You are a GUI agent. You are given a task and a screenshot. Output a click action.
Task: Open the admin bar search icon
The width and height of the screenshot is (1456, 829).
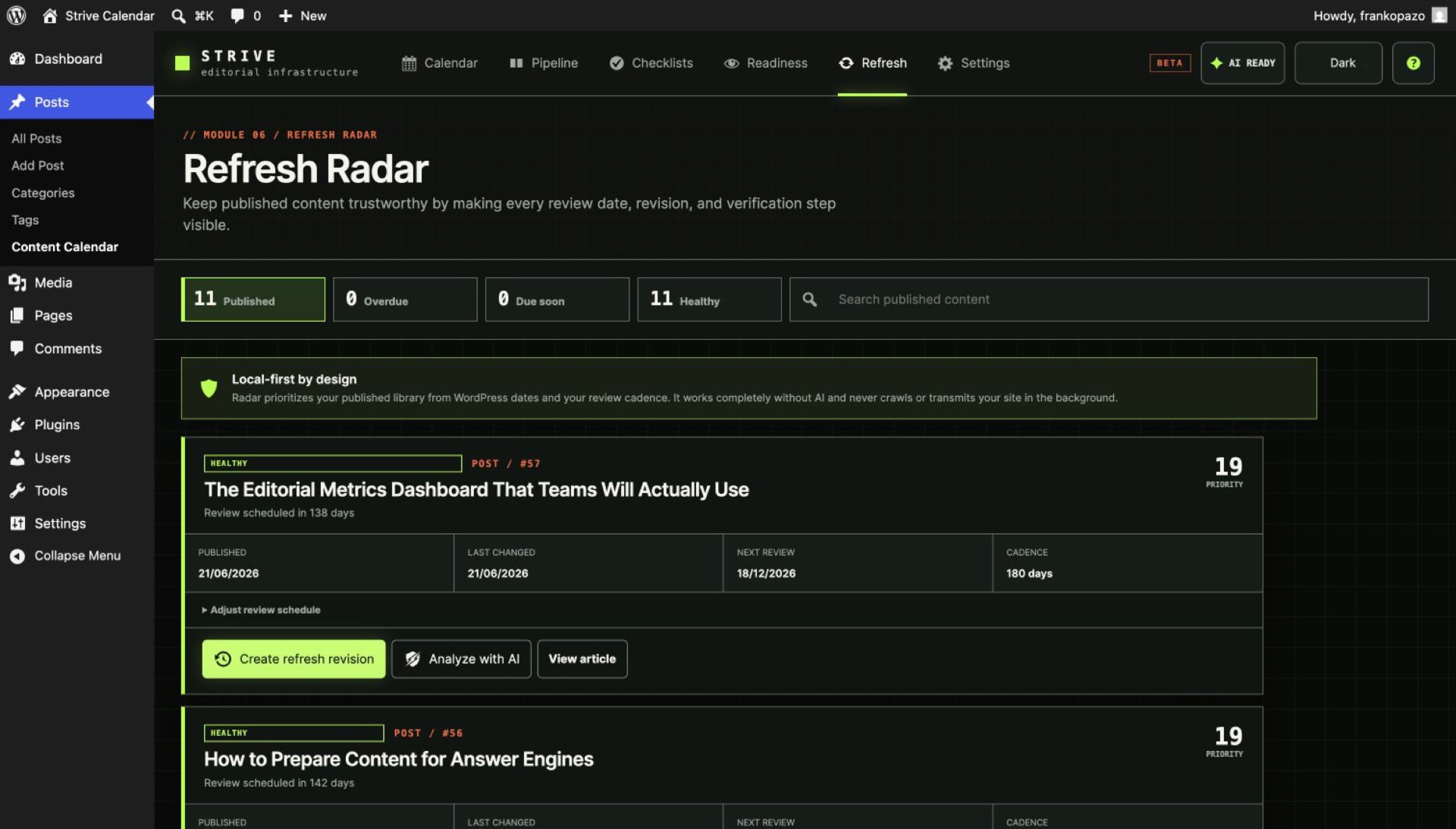[178, 16]
